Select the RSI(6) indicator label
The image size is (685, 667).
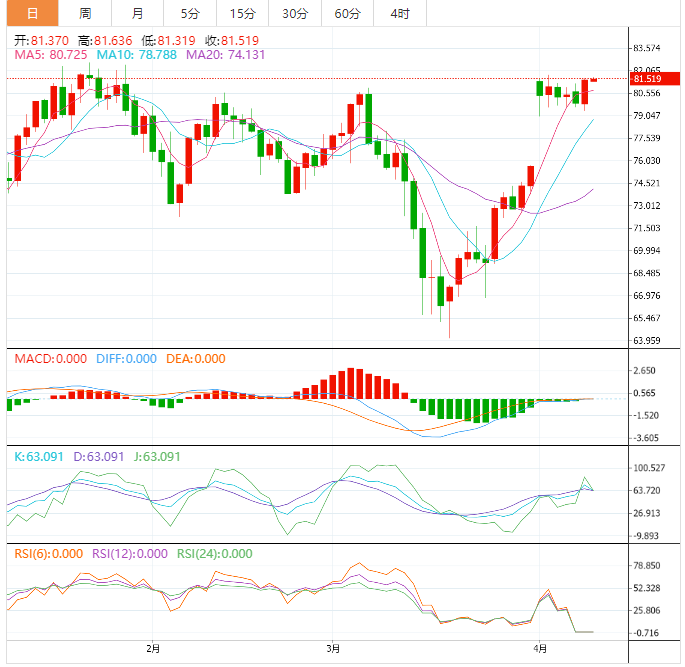click(48, 554)
